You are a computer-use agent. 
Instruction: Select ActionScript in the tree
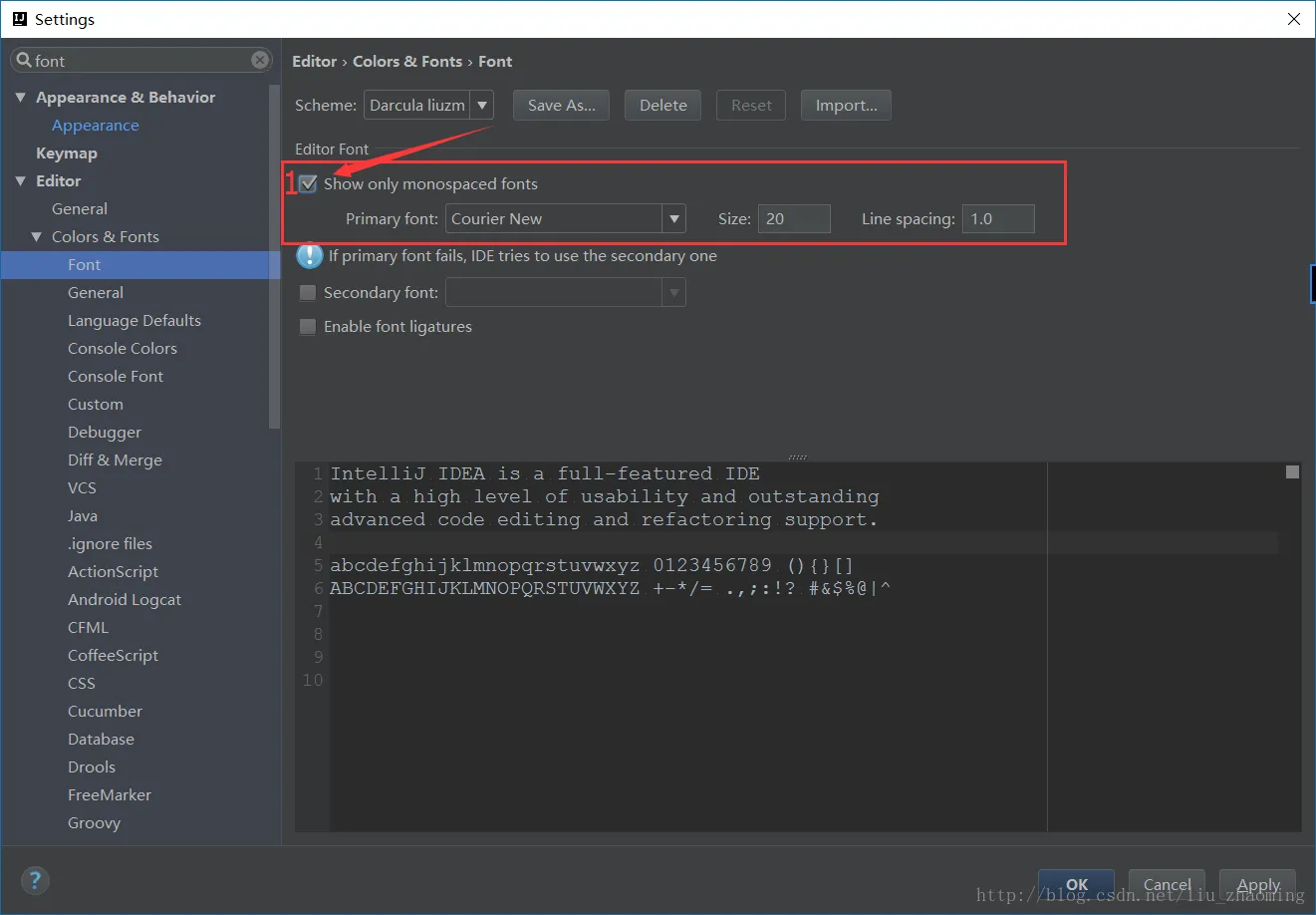(x=113, y=571)
